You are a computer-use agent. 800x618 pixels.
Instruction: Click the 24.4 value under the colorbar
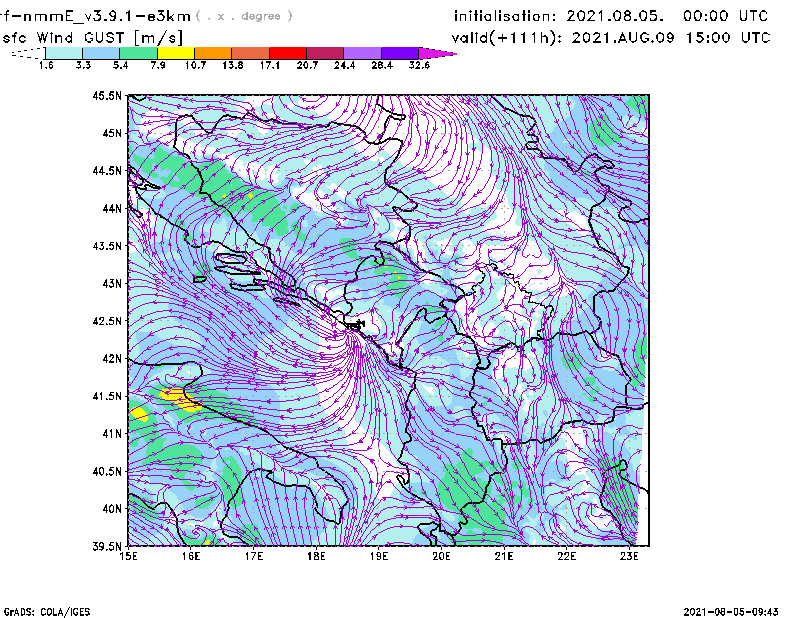[x=344, y=65]
